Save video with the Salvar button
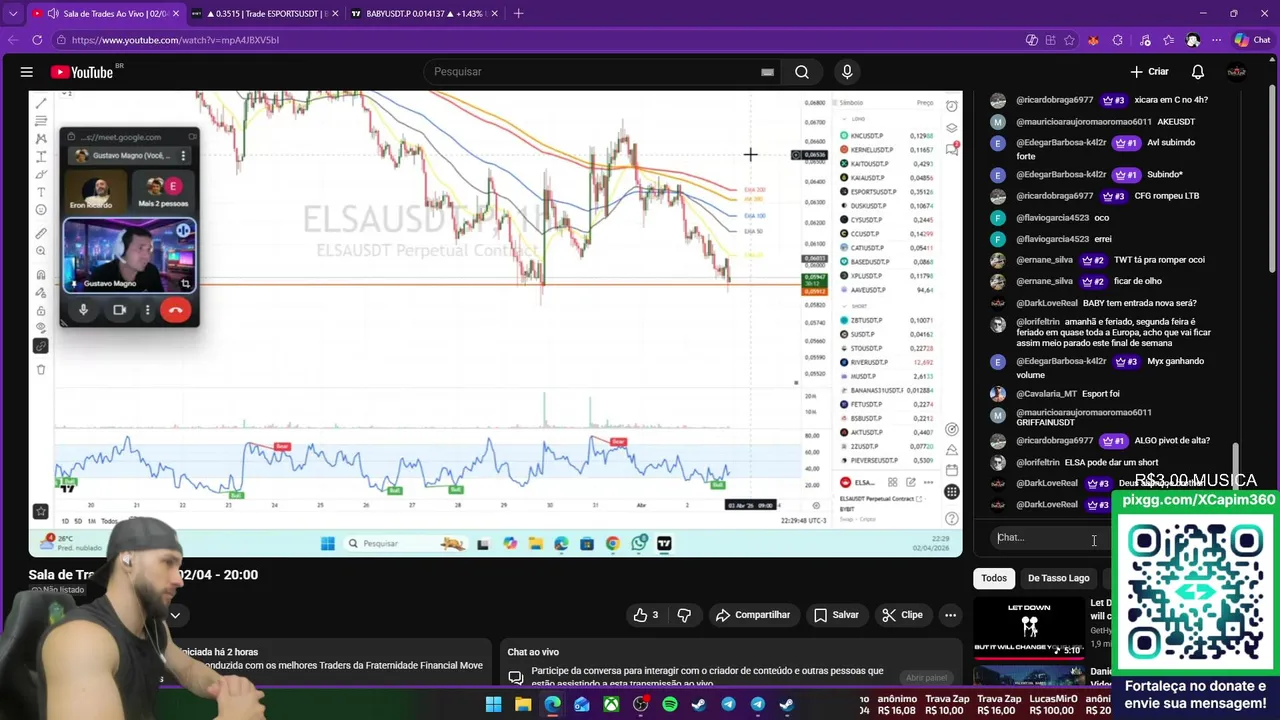Screen dimensions: 1280x720 click(x=836, y=615)
